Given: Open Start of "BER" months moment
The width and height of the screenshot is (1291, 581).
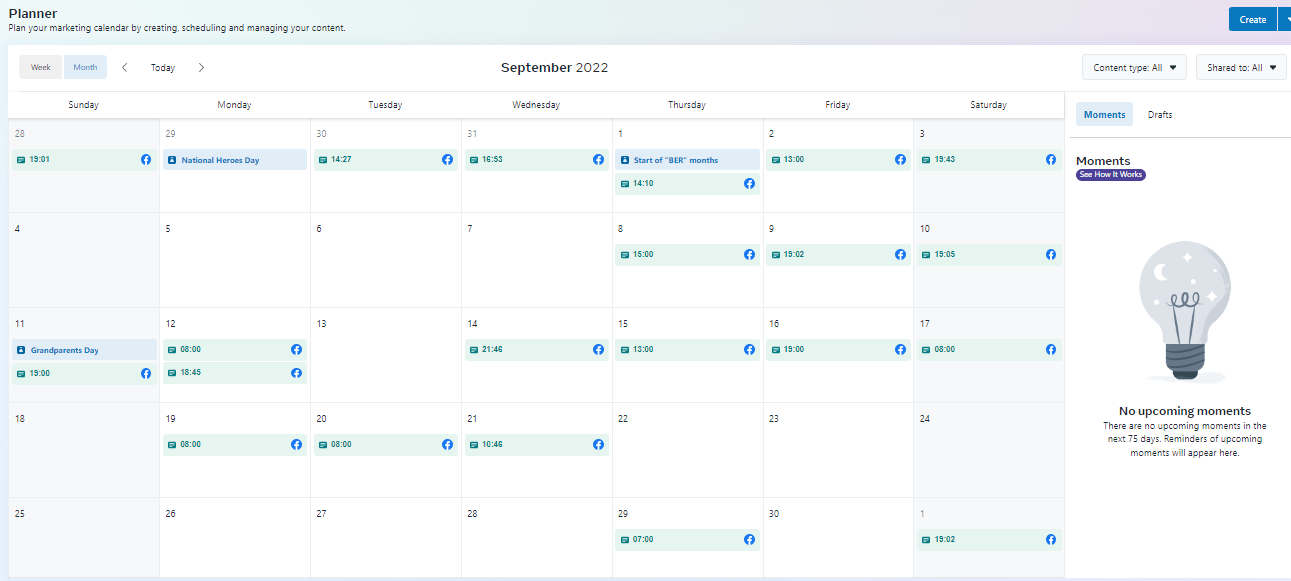Looking at the screenshot, I should coord(687,160).
